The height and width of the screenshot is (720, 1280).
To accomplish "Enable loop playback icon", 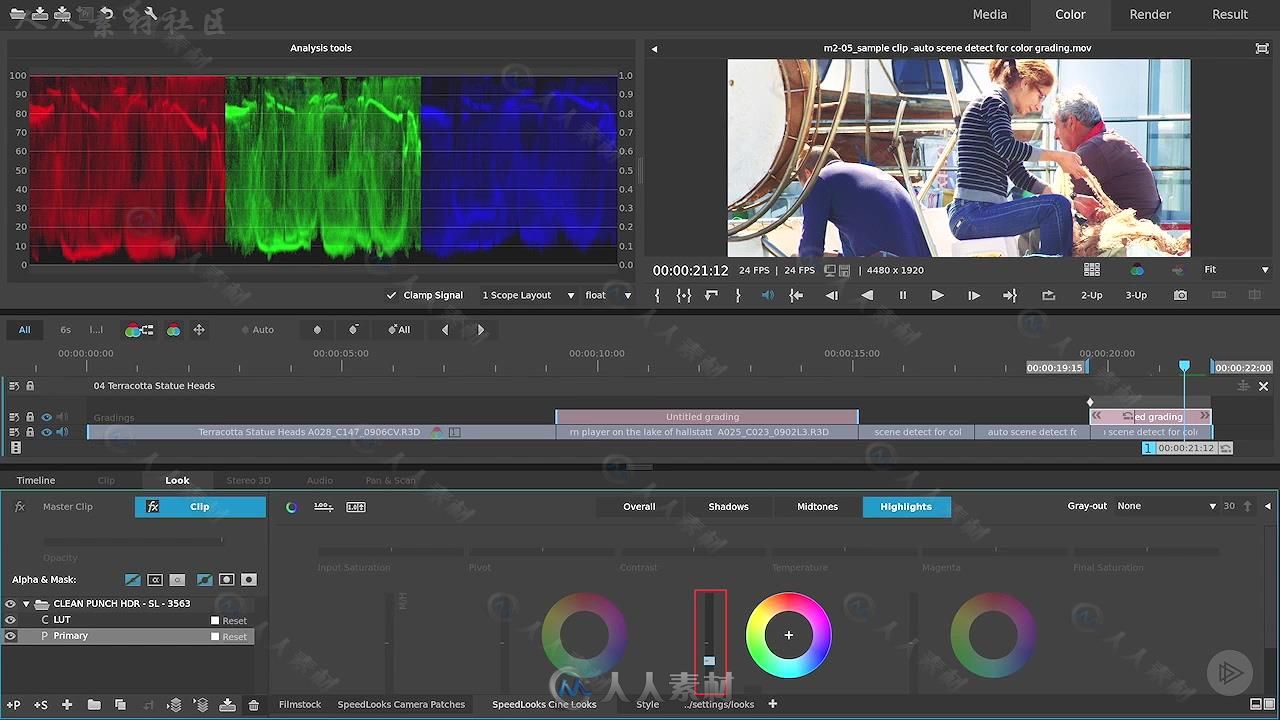I will pyautogui.click(x=1048, y=295).
